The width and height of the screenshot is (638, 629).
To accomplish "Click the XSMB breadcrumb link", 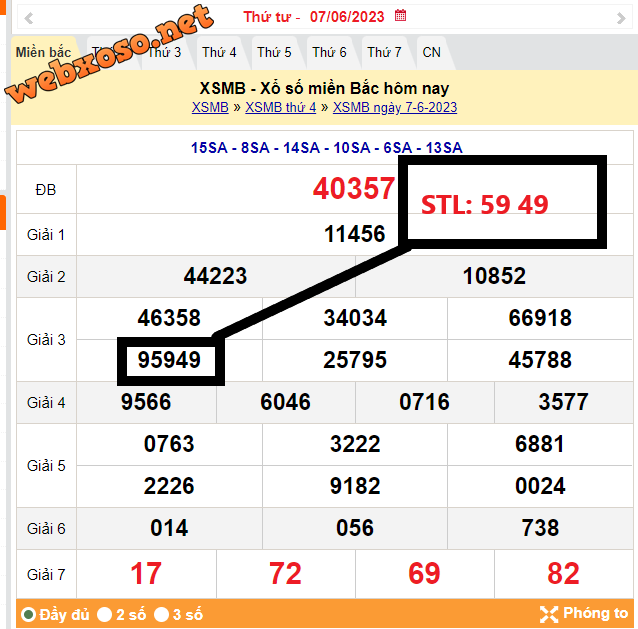I will 210,107.
